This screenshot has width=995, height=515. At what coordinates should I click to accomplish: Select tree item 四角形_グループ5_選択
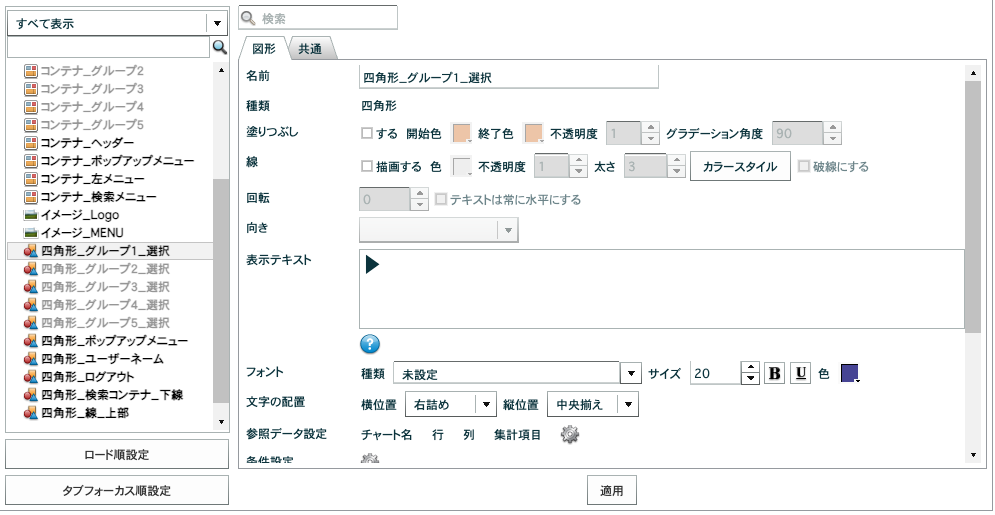[x=105, y=323]
